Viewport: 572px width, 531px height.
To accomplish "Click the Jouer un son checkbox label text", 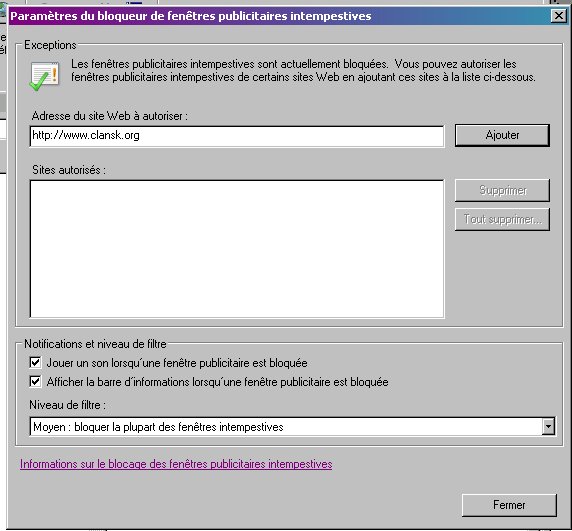I will pos(177,363).
